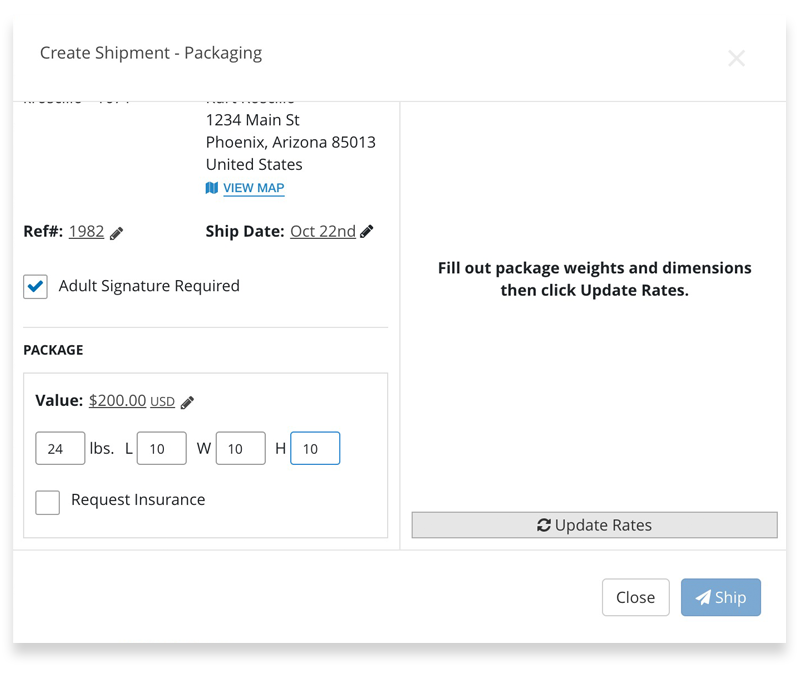
Task: Click the pencil icon next to Ship Date
Action: pos(367,232)
